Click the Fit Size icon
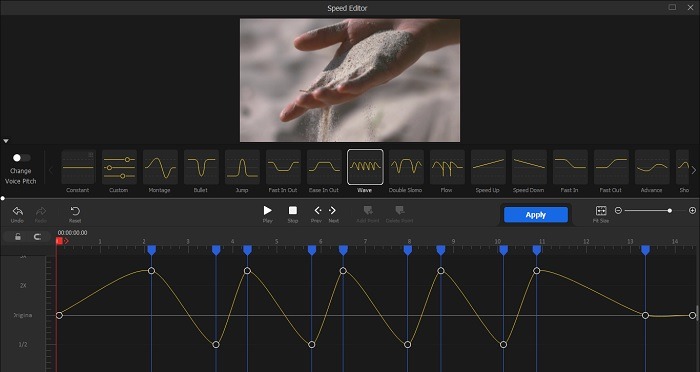Screen dimensions: 700x372 (x=601, y=211)
